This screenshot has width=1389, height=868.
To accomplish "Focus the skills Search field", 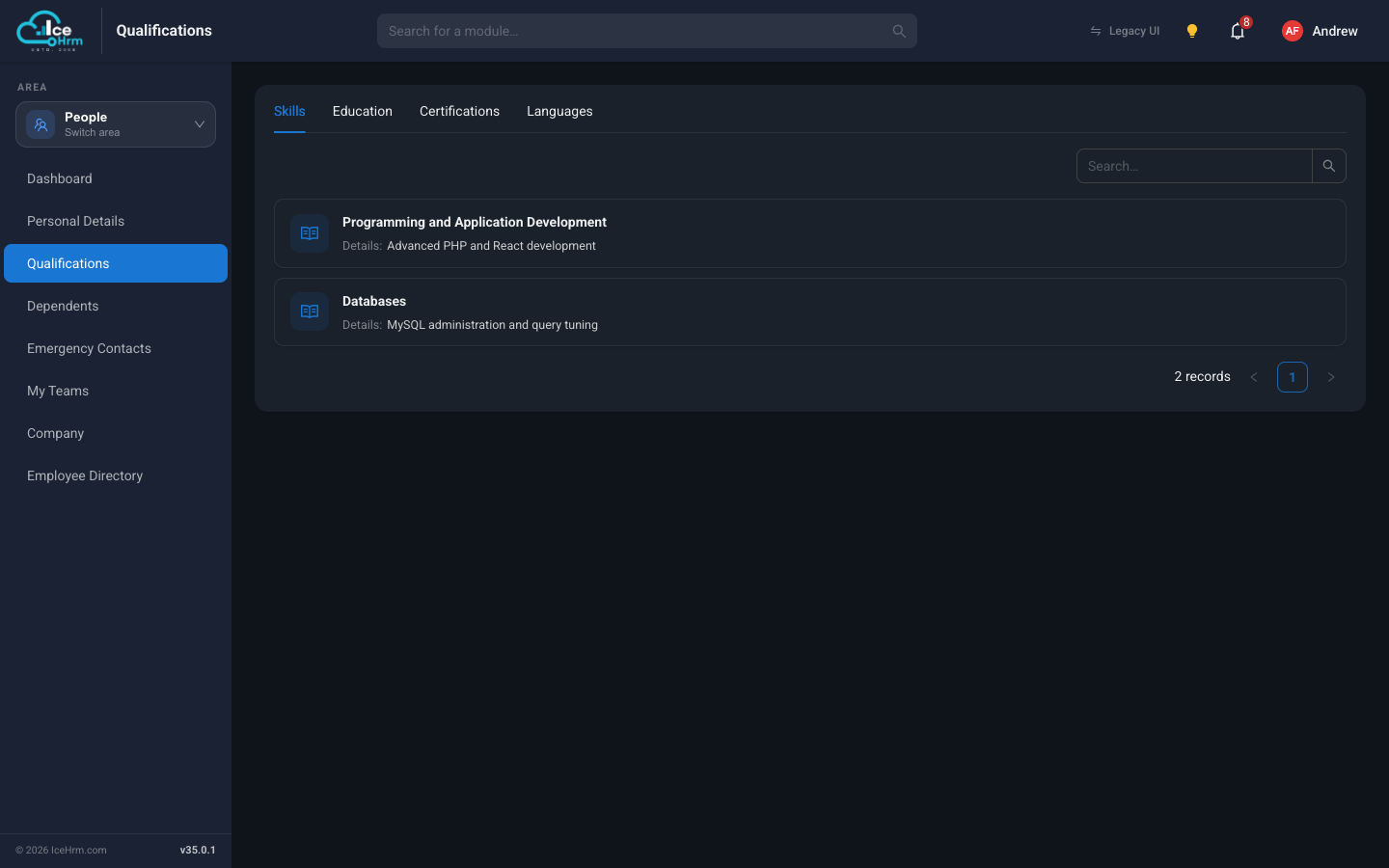I will [x=1194, y=166].
